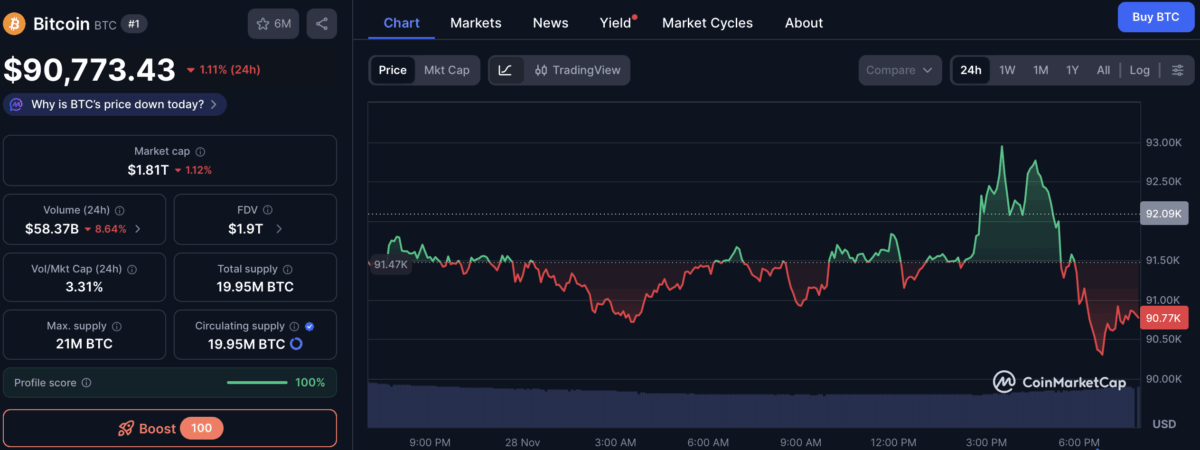Open Max. supply info icon
The width and height of the screenshot is (1200, 450).
[117, 326]
